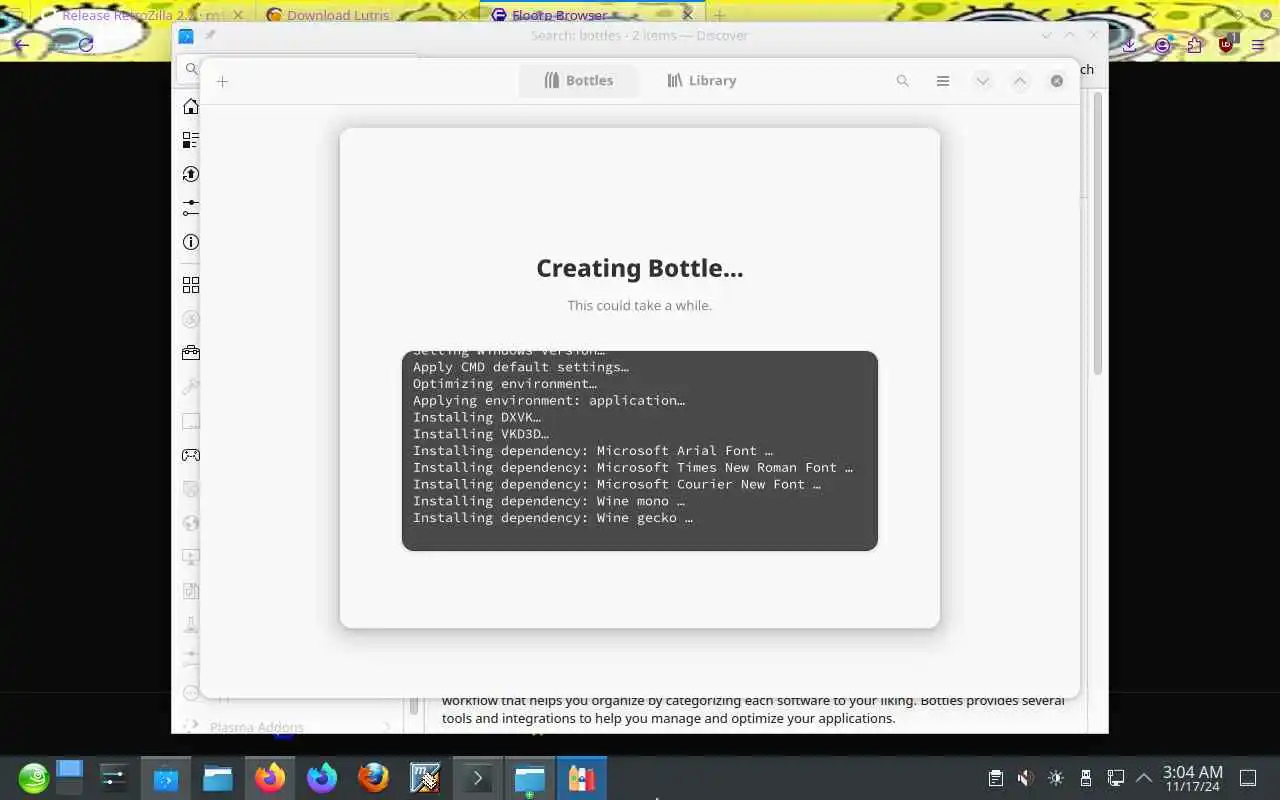The image size is (1280, 800).
Task: Open the browser extensions puzzle icon
Action: [x=1194, y=45]
